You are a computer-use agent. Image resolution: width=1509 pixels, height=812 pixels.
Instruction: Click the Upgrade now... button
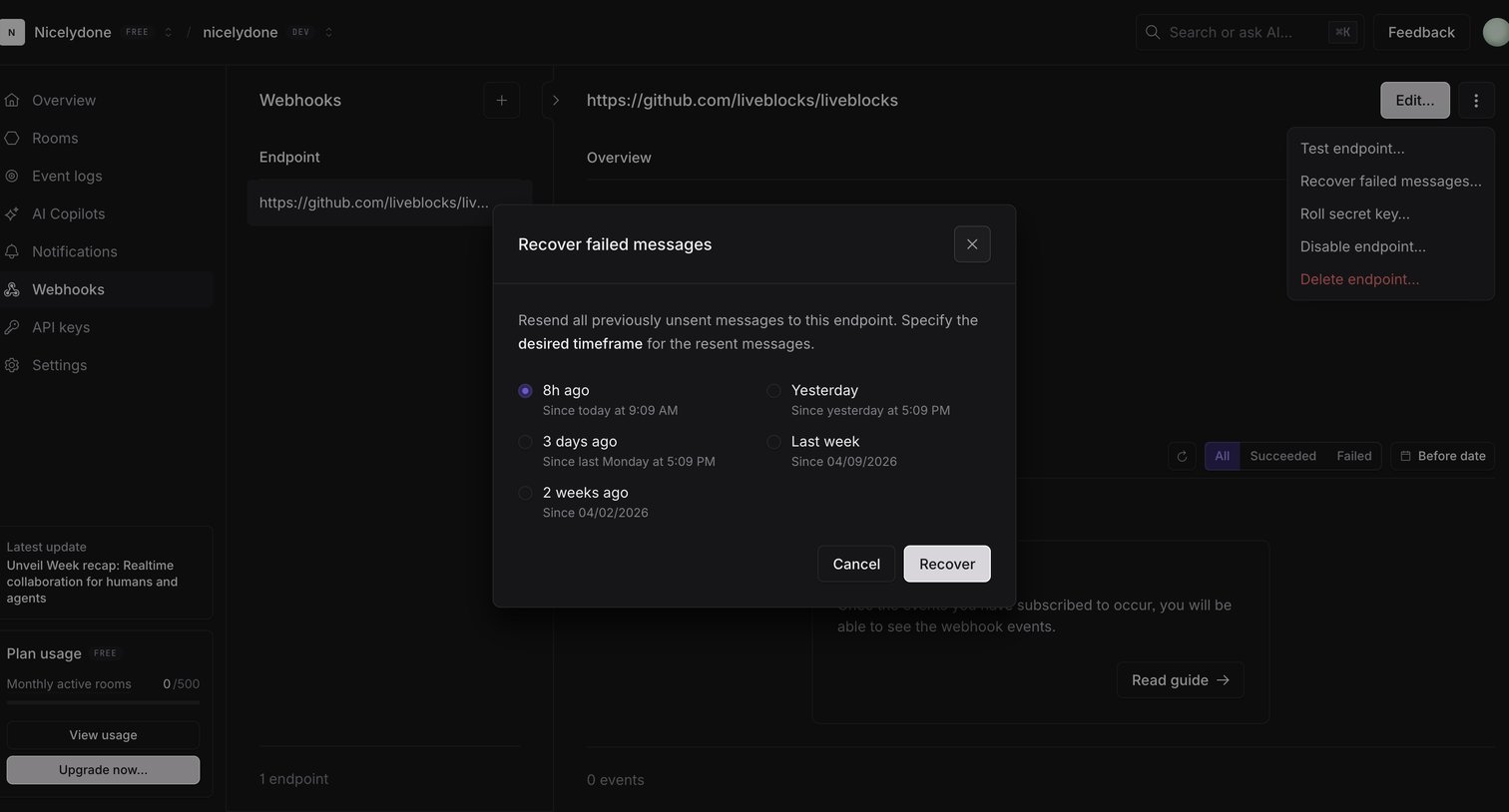click(x=103, y=770)
